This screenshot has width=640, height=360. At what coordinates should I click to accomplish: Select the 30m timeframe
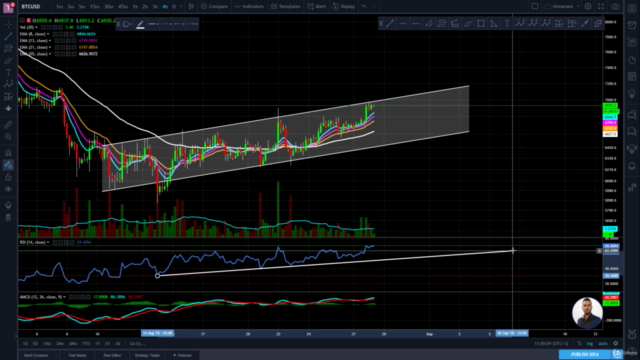click(109, 7)
